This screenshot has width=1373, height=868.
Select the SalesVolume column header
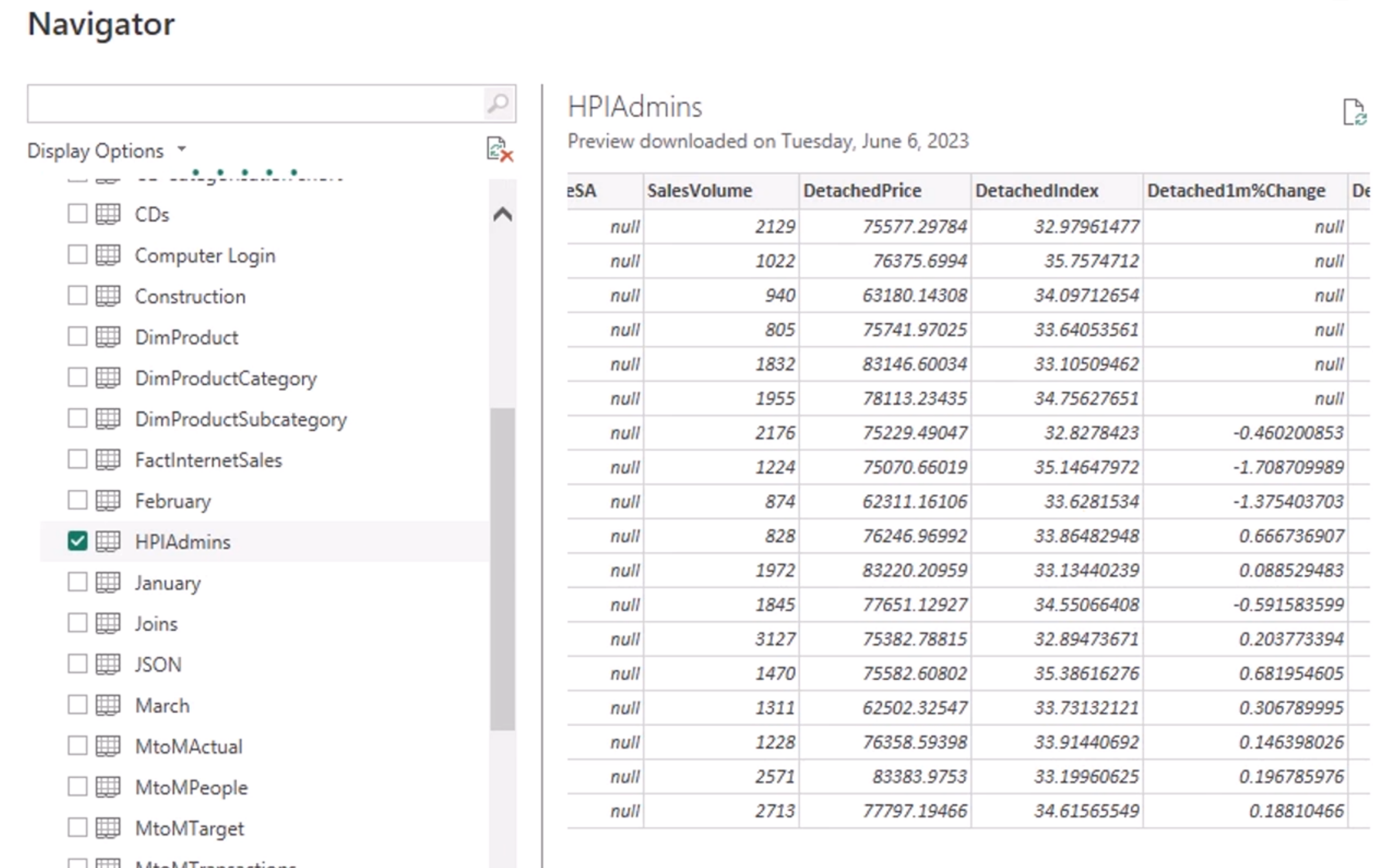(721, 190)
